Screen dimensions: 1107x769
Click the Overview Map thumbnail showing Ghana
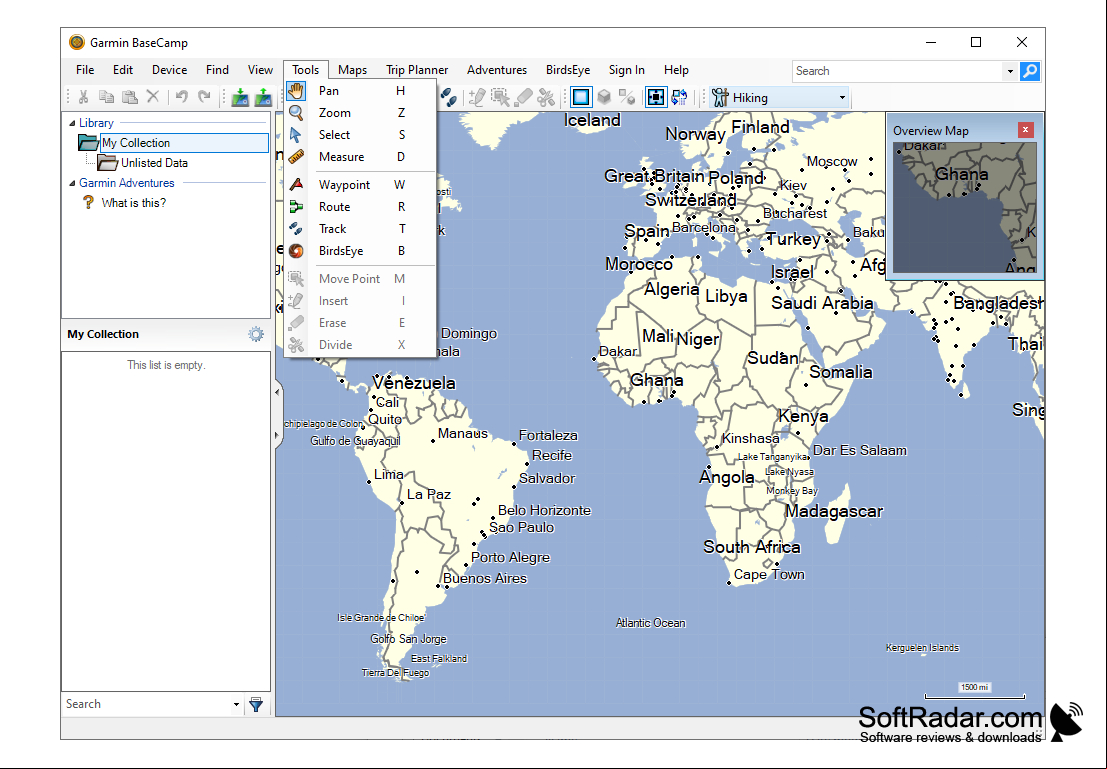point(964,208)
